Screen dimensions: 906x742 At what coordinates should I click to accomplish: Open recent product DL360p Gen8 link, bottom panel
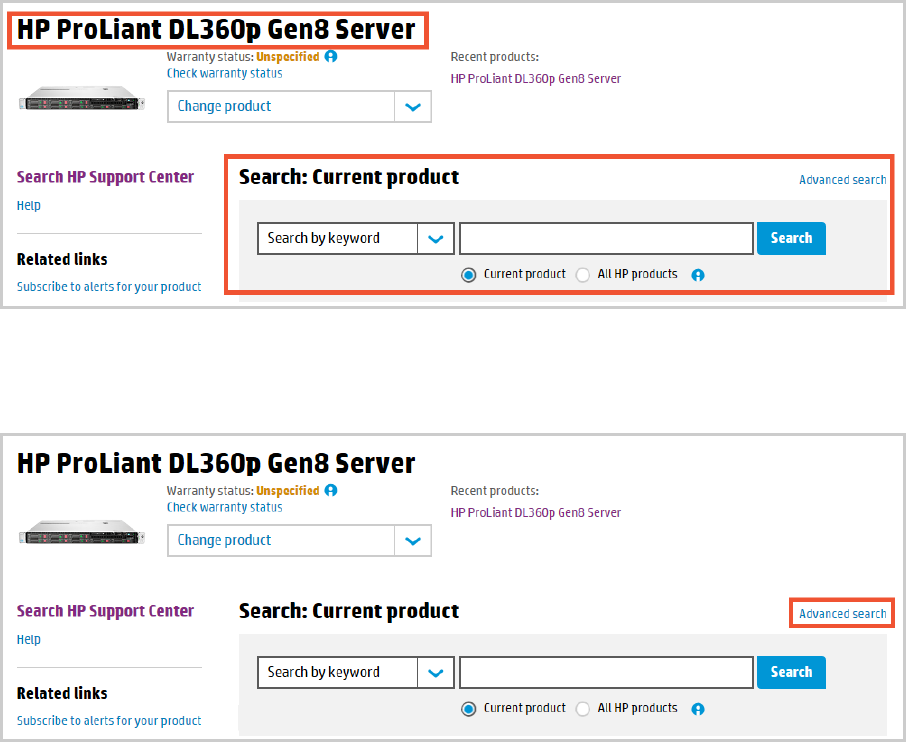536,513
